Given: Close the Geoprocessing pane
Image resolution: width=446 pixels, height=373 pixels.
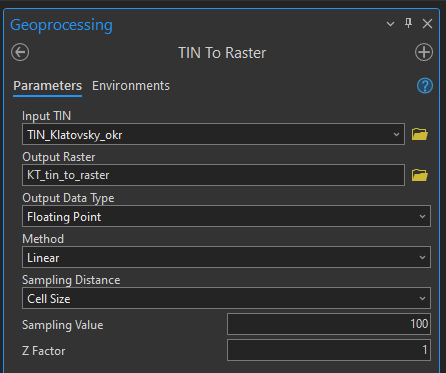Looking at the screenshot, I should [427, 24].
